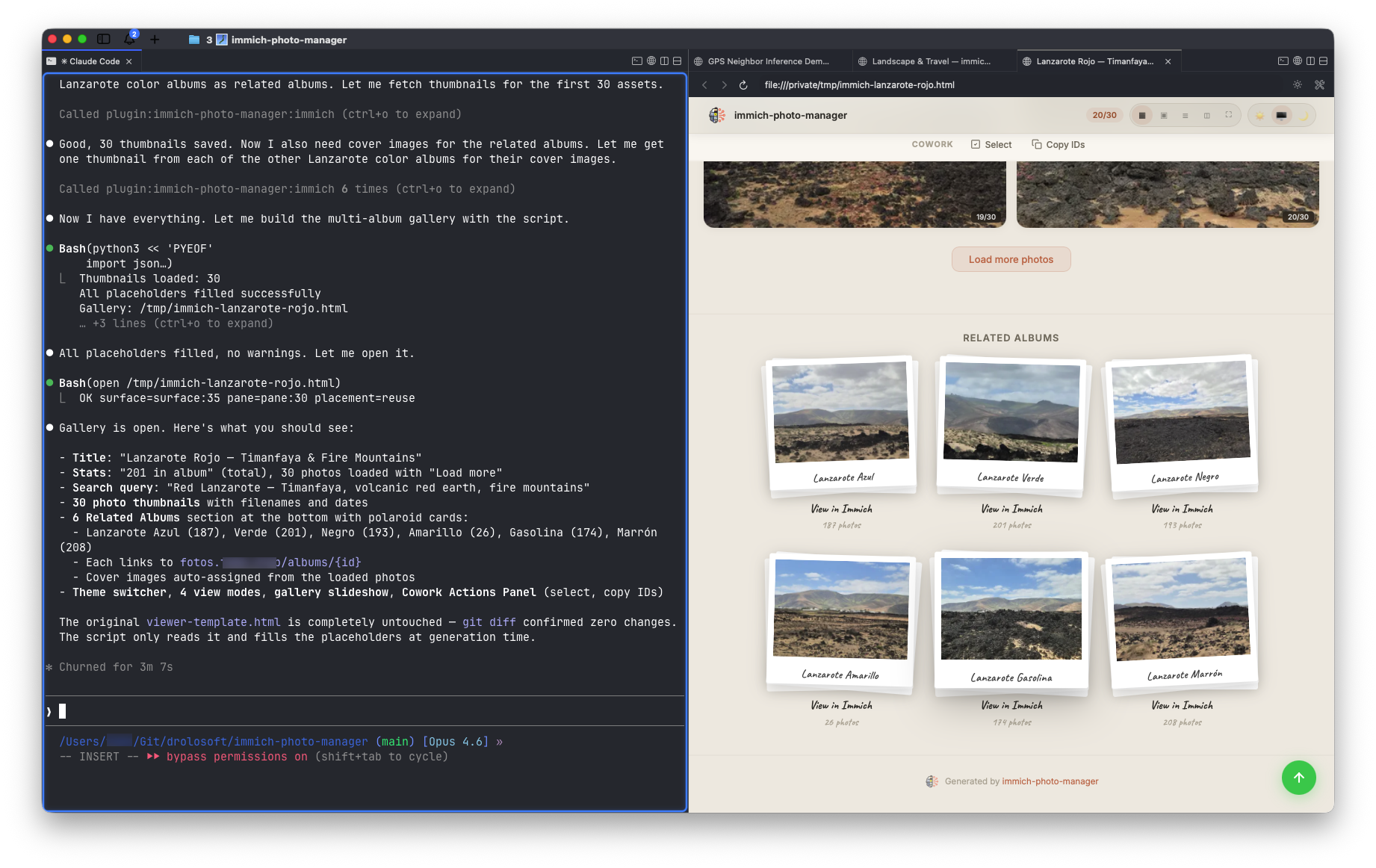Open the blue folder icon in title bar
Image resolution: width=1376 pixels, height=868 pixels.
point(194,40)
